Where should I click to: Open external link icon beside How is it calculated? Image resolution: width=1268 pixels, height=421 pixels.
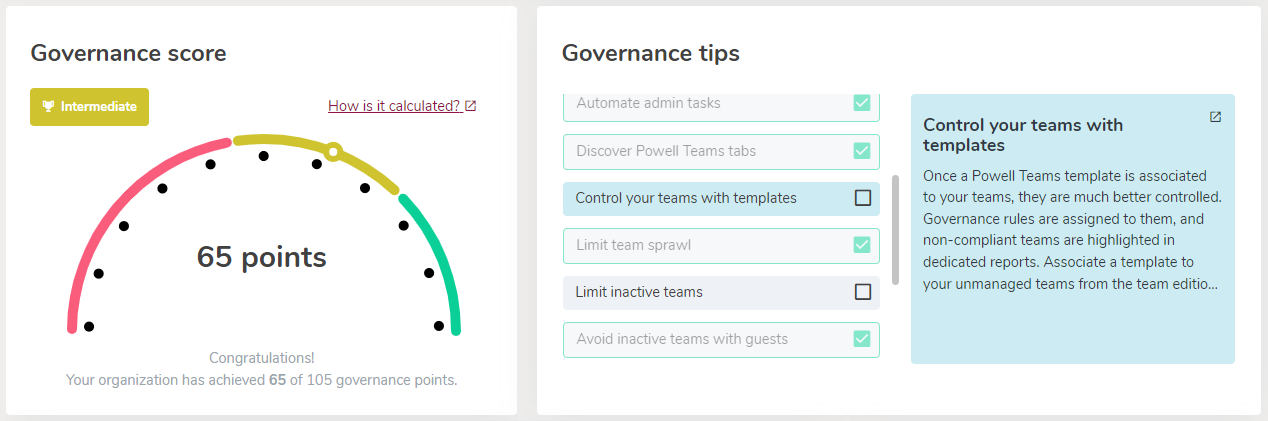471,106
